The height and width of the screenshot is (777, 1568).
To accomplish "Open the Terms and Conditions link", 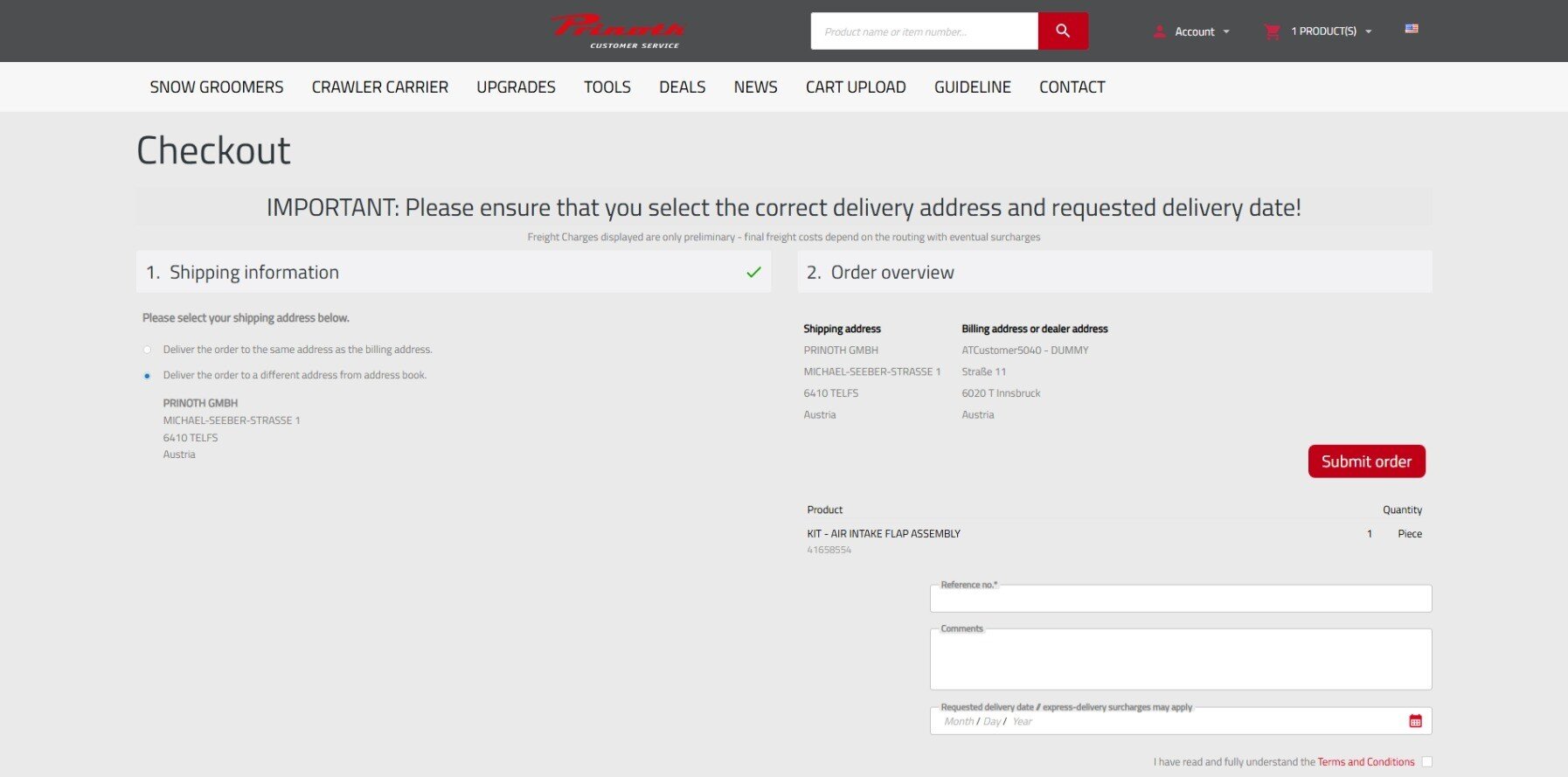I will (x=1365, y=762).
